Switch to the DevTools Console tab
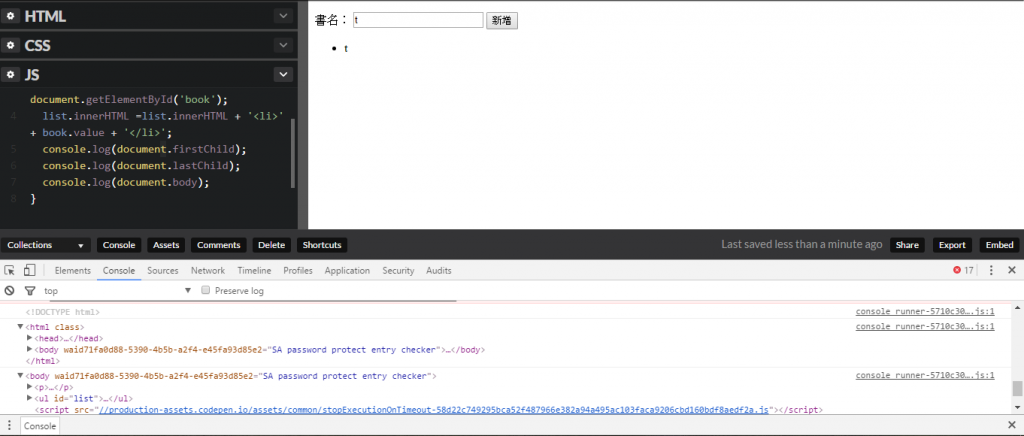The image size is (1024, 436). coord(119,270)
